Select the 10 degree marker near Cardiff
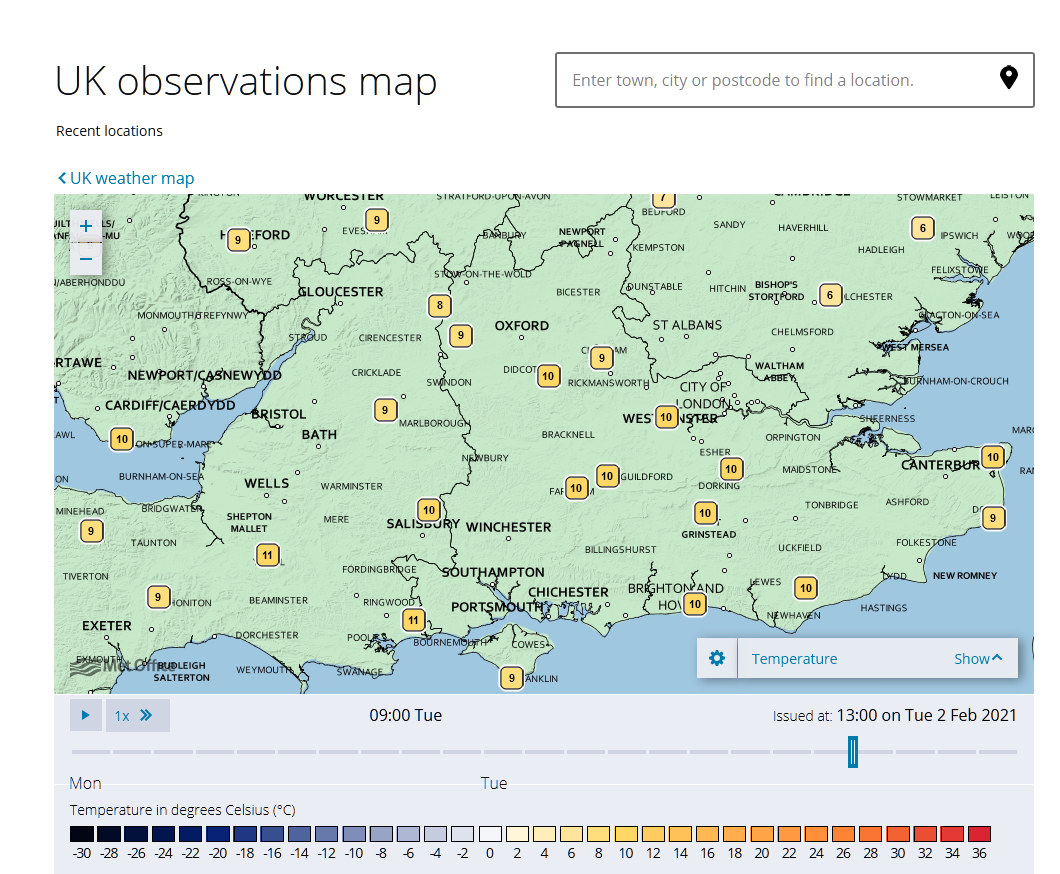The image size is (1060, 874). tap(121, 438)
